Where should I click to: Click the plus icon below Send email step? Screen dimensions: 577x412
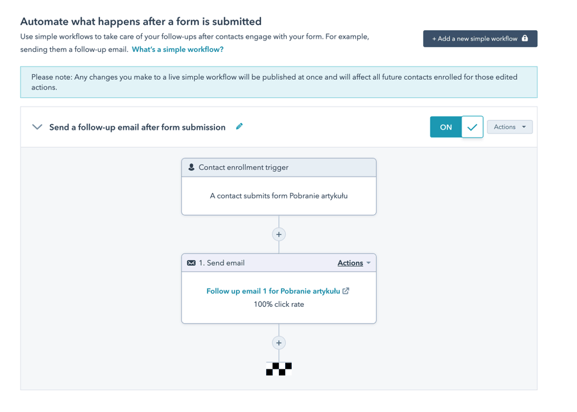tap(279, 343)
